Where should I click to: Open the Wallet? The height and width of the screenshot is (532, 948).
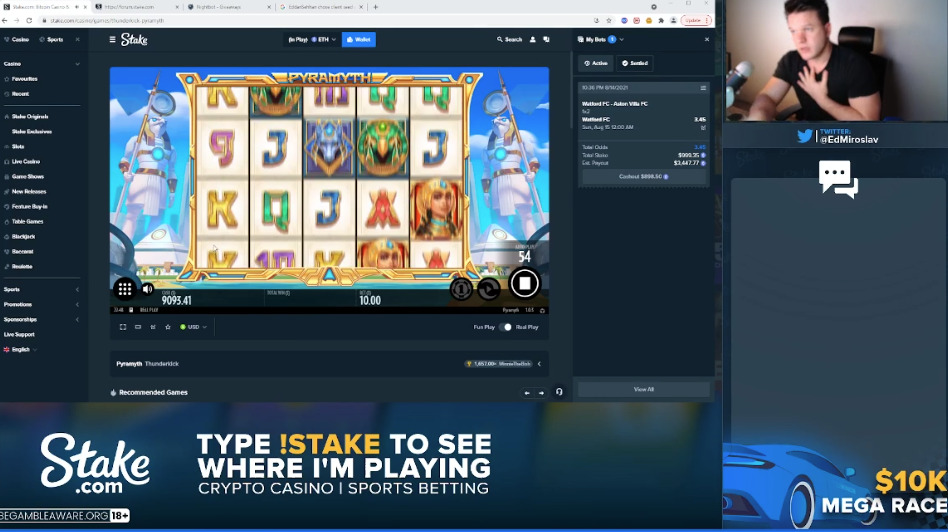point(359,39)
